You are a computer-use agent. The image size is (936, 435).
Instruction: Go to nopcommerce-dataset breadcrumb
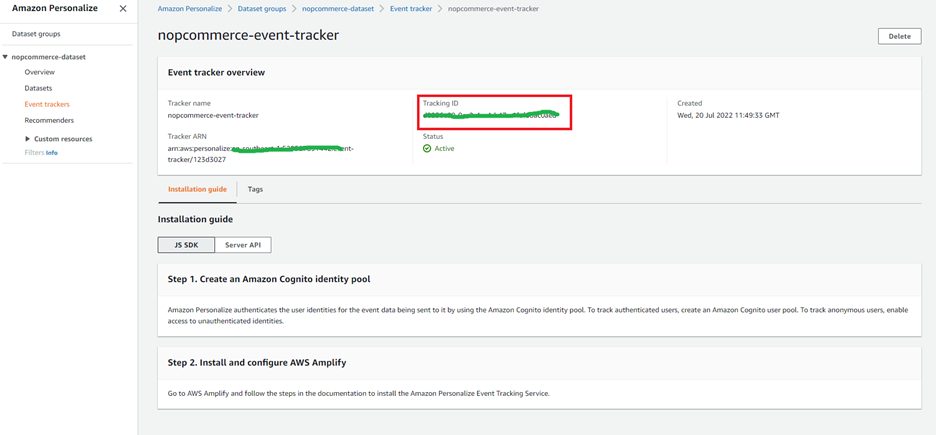[x=338, y=9]
